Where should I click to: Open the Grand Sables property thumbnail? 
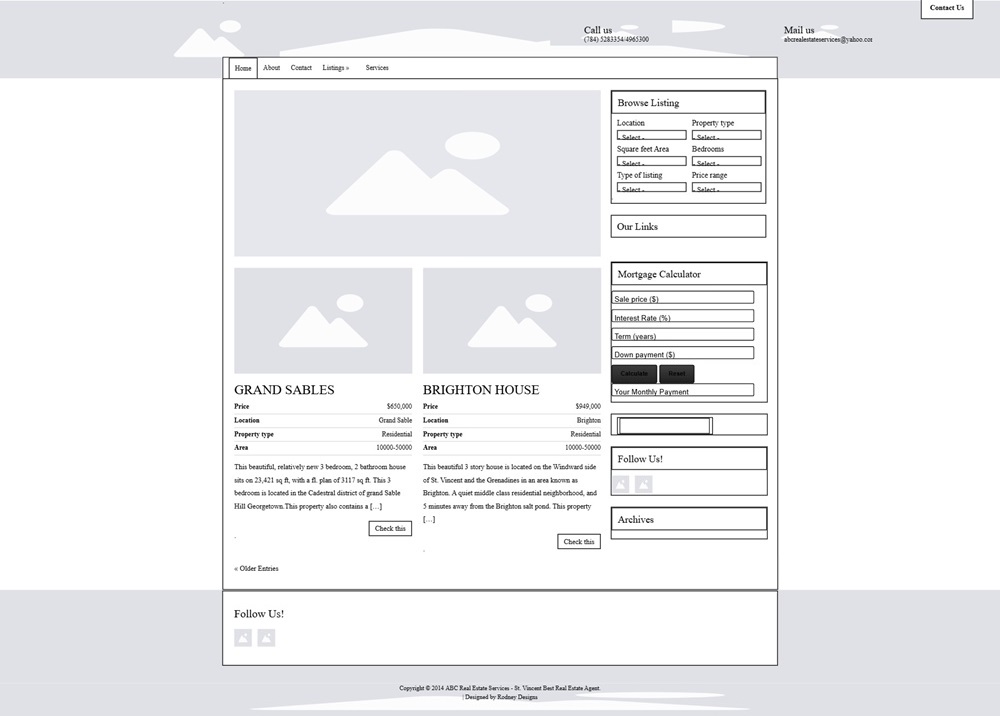(323, 321)
